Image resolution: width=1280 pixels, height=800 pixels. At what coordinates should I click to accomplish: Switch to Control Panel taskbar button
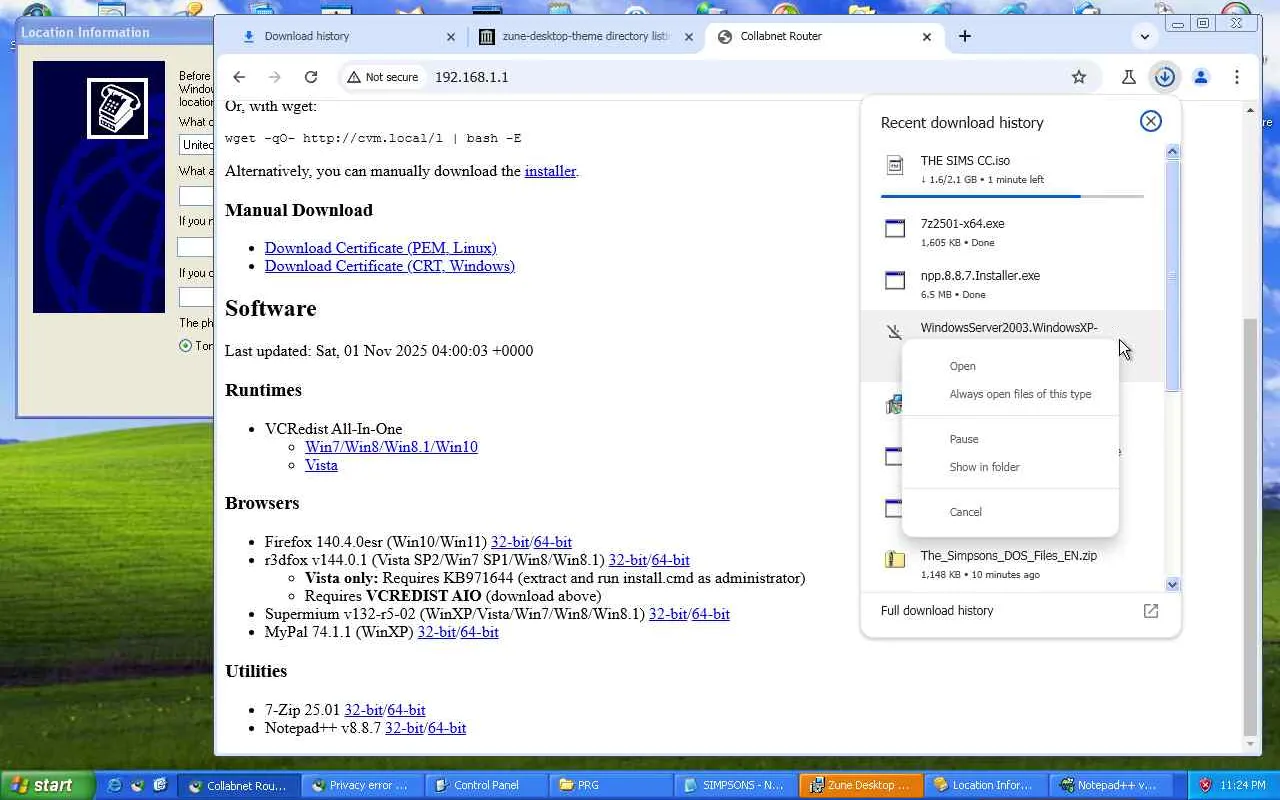click(486, 785)
